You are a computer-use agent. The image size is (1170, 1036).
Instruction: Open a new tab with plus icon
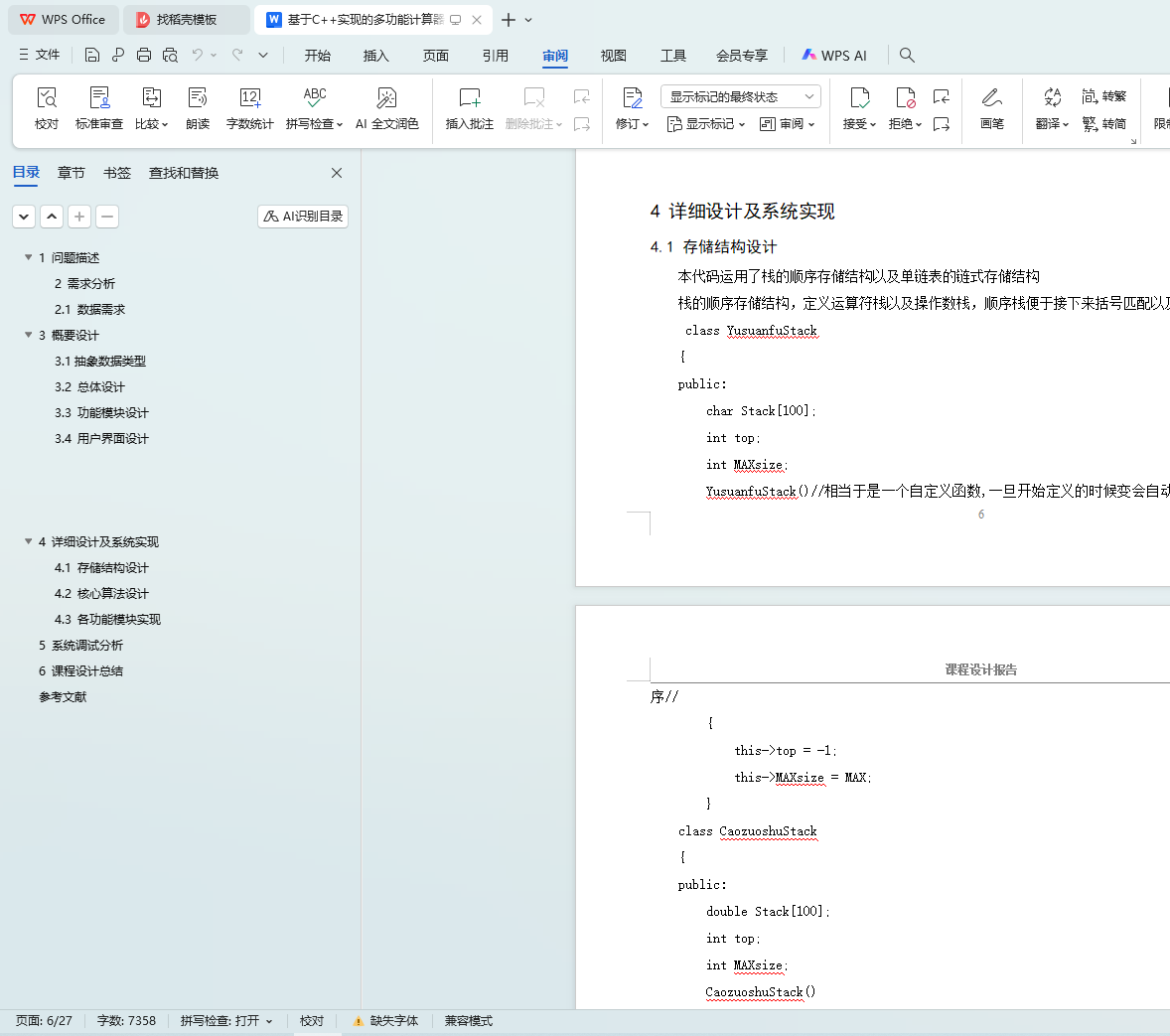click(509, 20)
